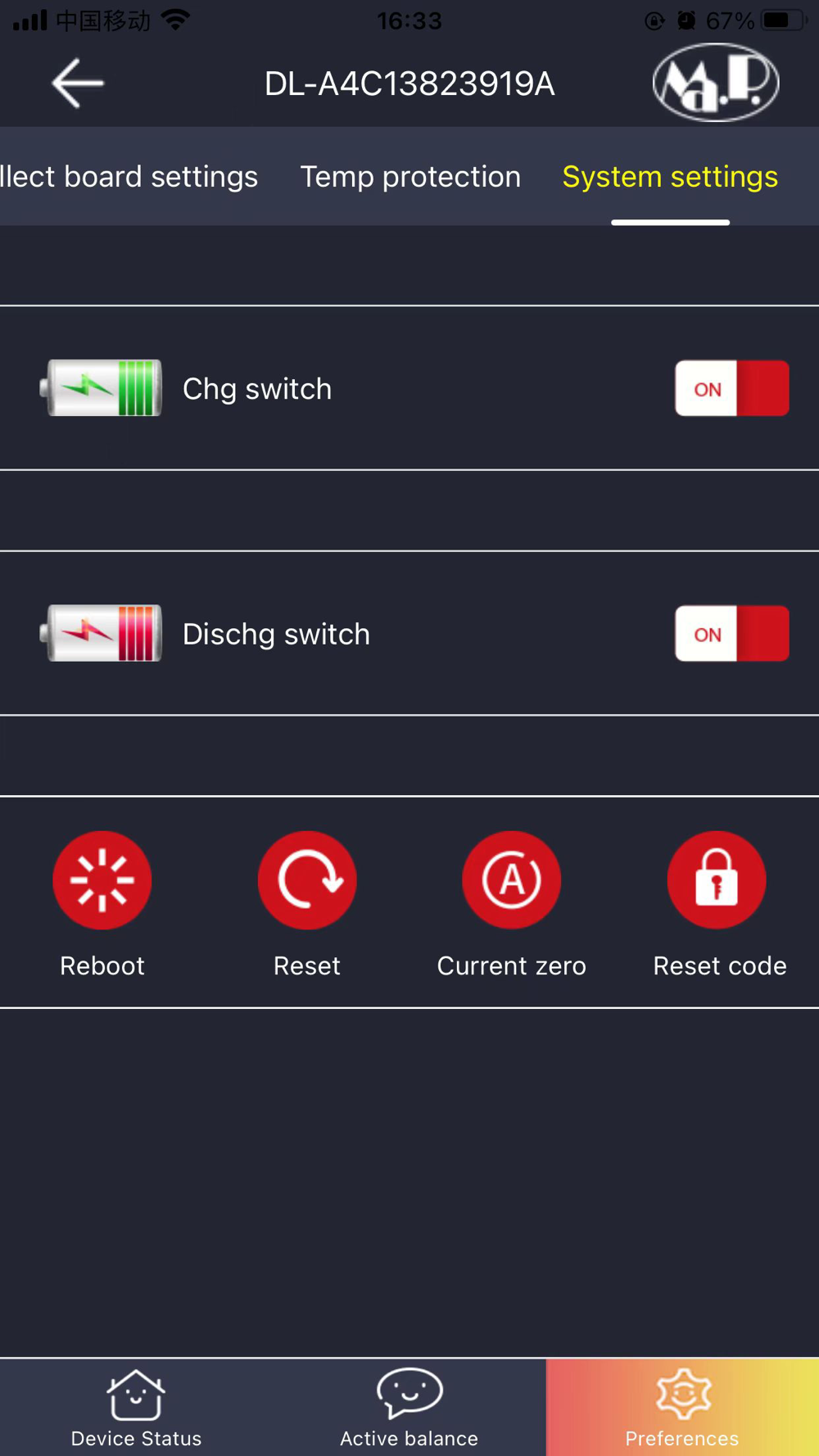Viewport: 819px width, 1456px height.
Task: Tap the Reboot starburst icon
Action: coord(102,880)
